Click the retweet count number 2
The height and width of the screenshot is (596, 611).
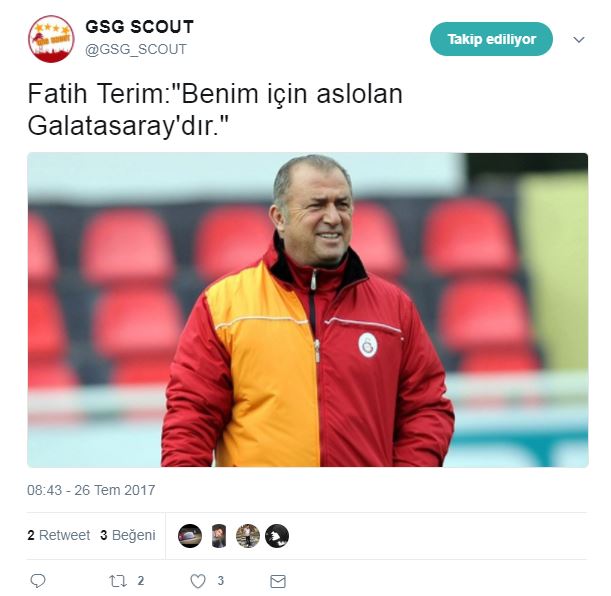click(141, 581)
